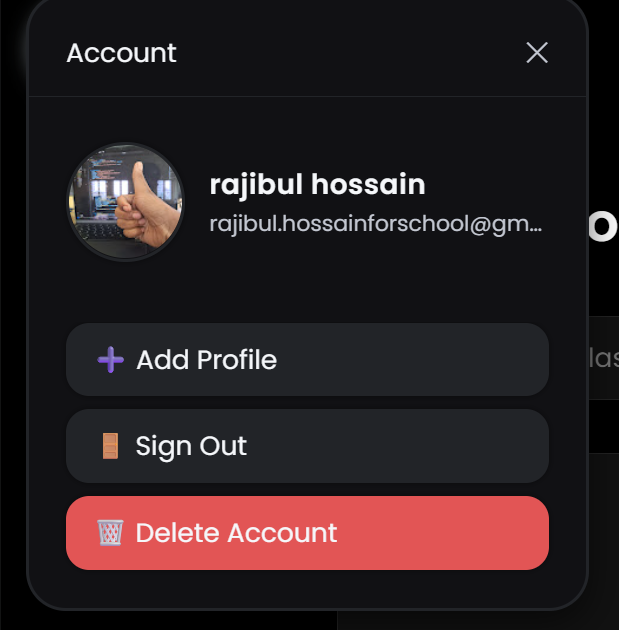Click the door icon beside Sign Out
The height and width of the screenshot is (630, 619).
(x=110, y=446)
